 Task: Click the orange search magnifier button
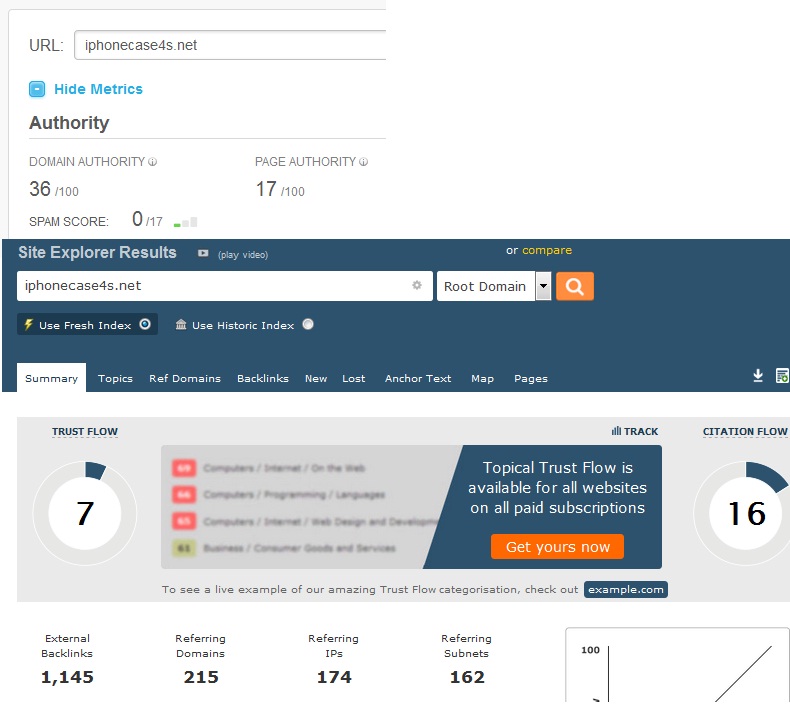click(575, 286)
